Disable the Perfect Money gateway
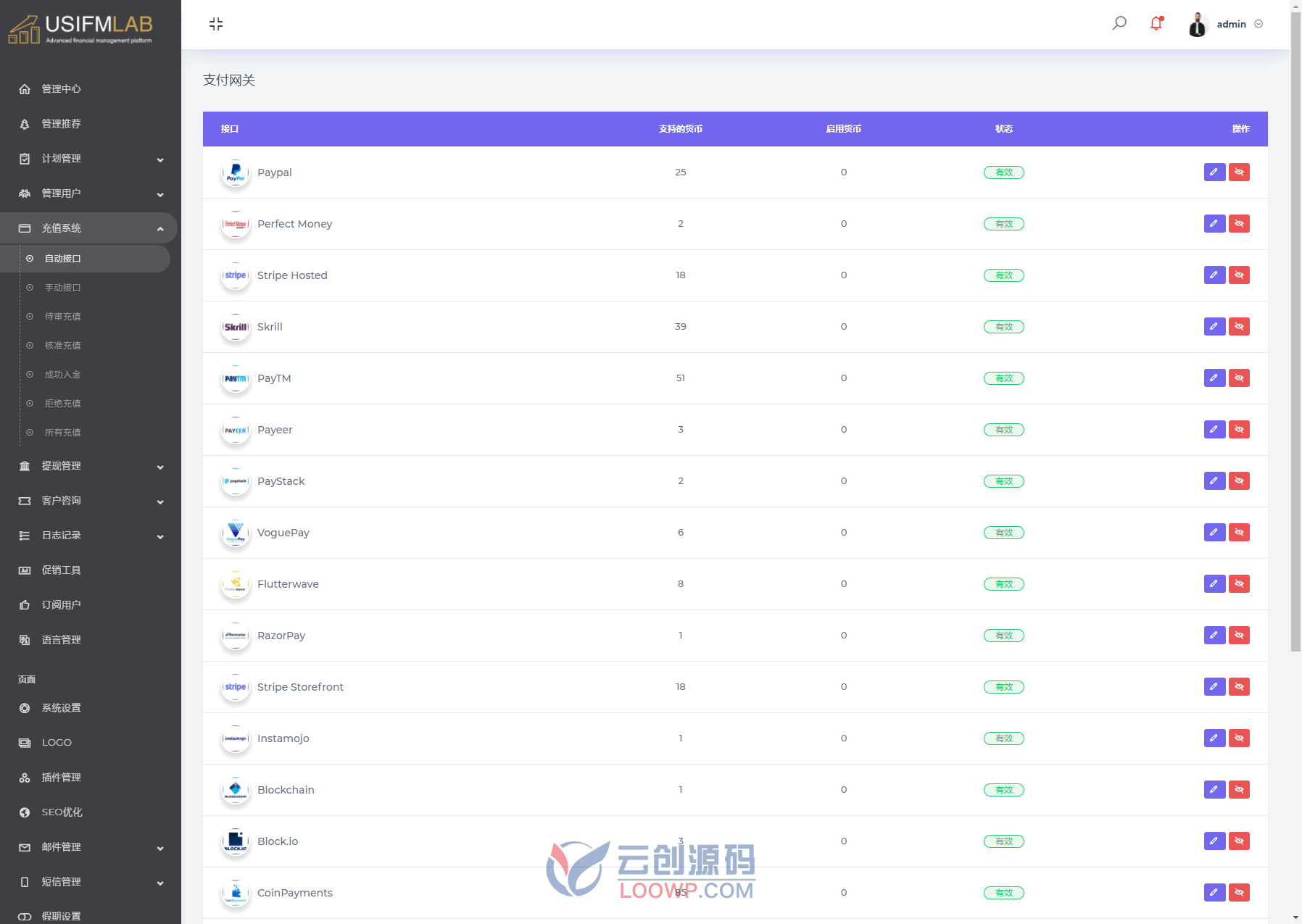 [1239, 224]
